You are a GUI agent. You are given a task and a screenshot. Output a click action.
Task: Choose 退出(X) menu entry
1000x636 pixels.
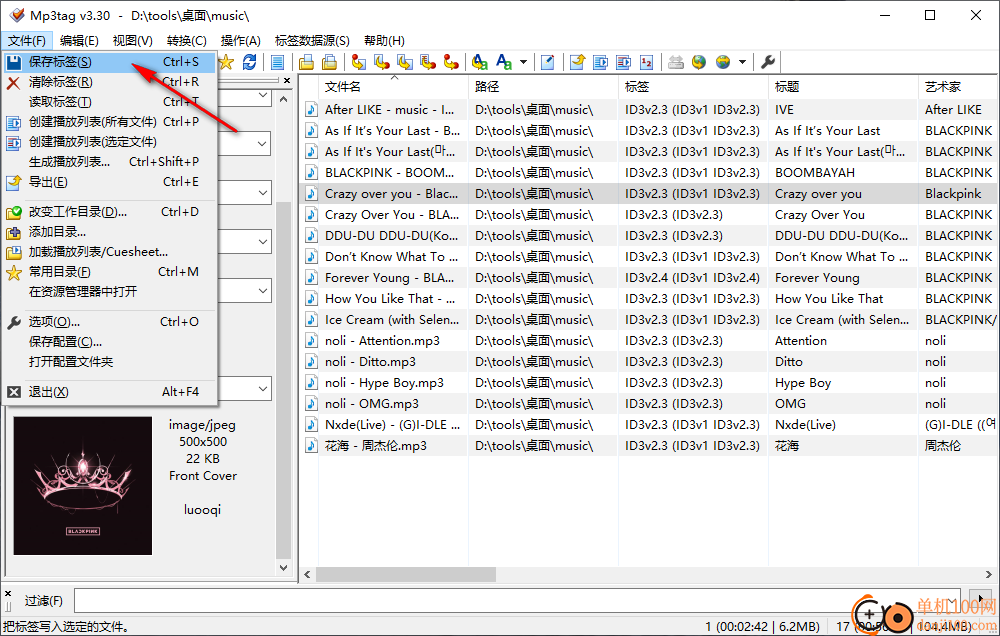[110, 392]
